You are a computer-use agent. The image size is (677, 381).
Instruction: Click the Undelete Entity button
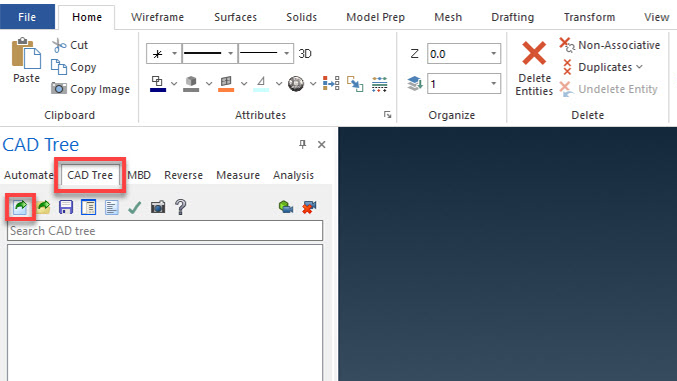(608, 89)
